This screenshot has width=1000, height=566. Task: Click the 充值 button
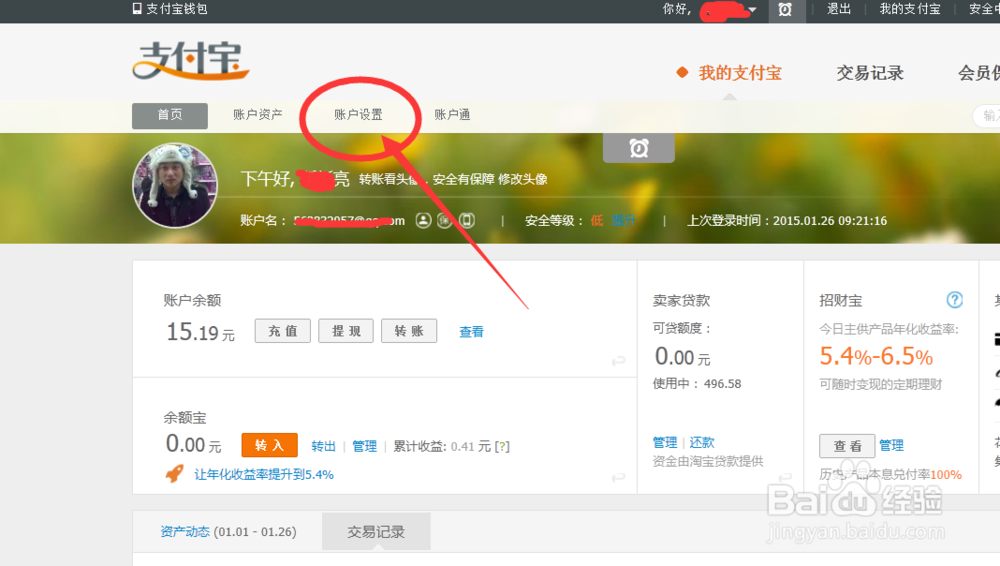click(283, 331)
